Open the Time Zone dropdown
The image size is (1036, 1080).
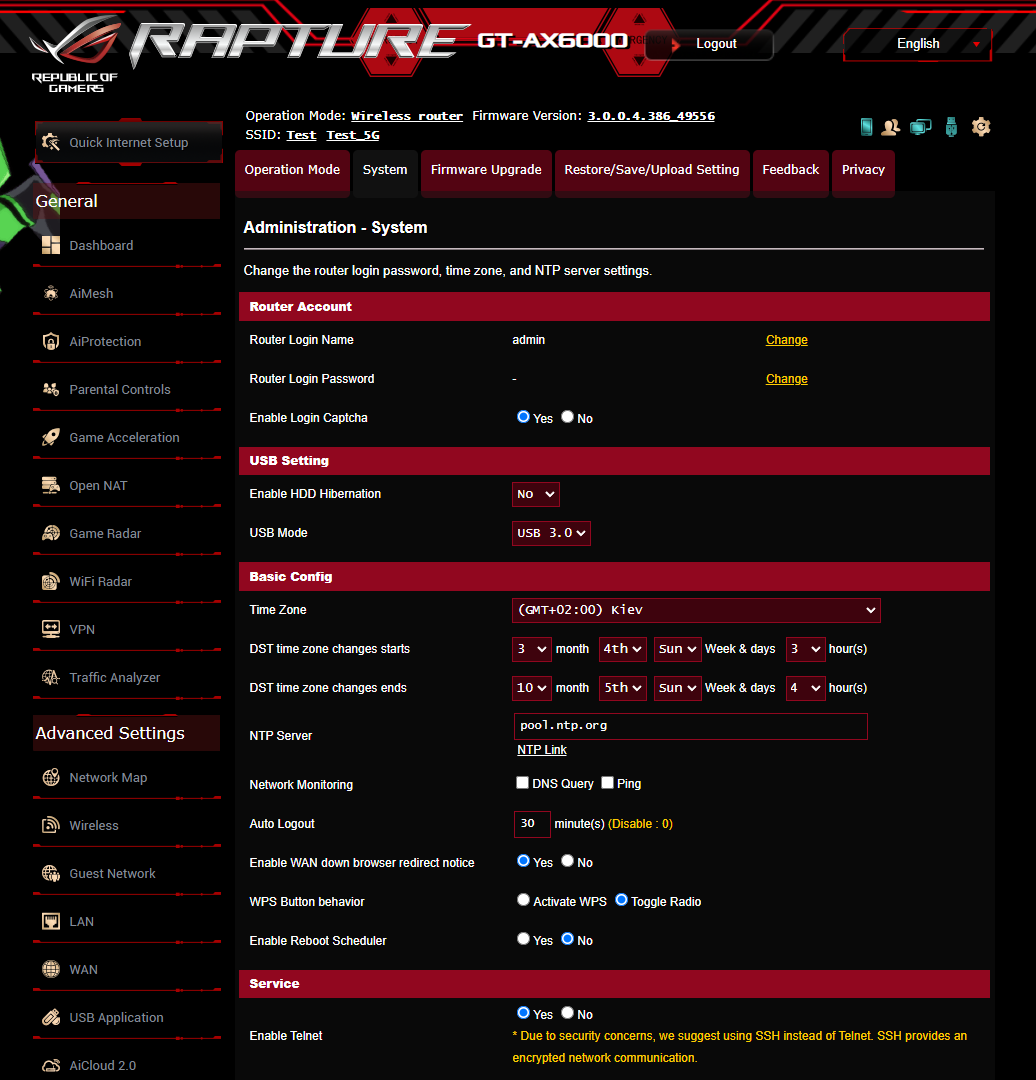(696, 610)
